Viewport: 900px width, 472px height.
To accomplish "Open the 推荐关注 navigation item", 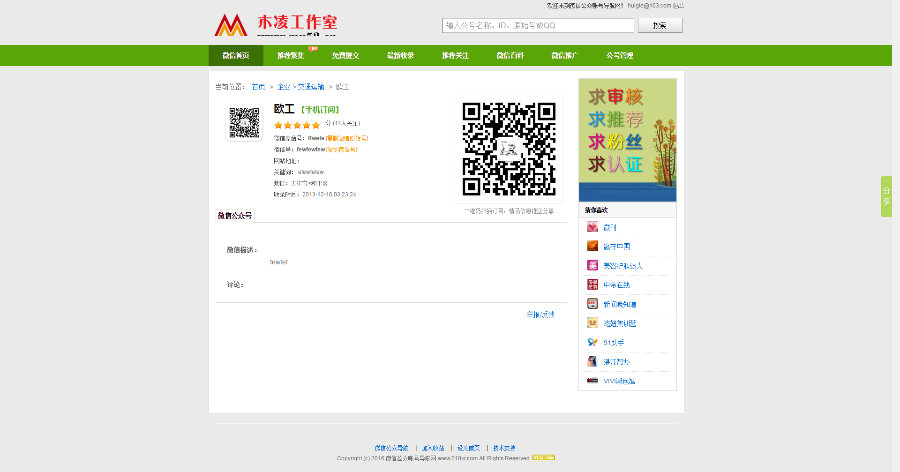I will coord(455,56).
